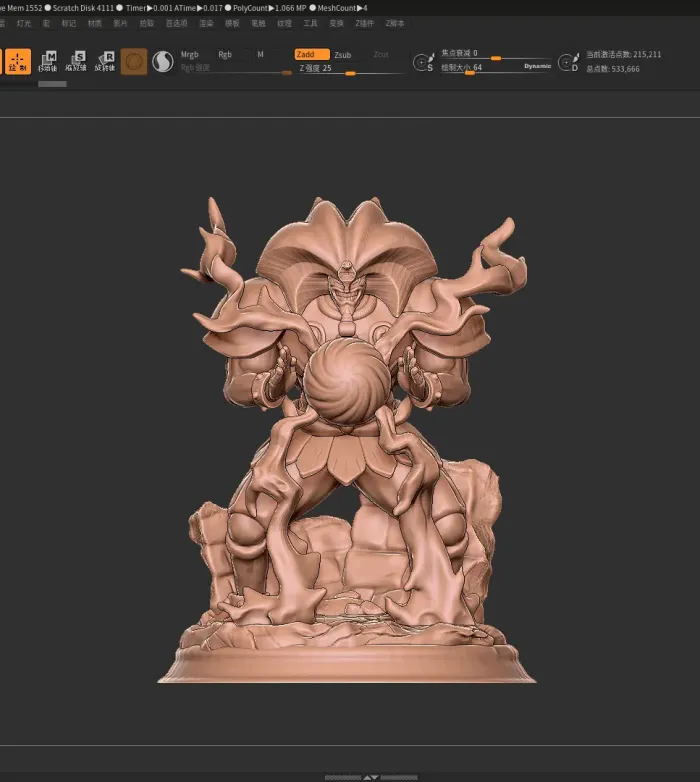Open the 纹理 (Texture) menu

click(x=284, y=23)
